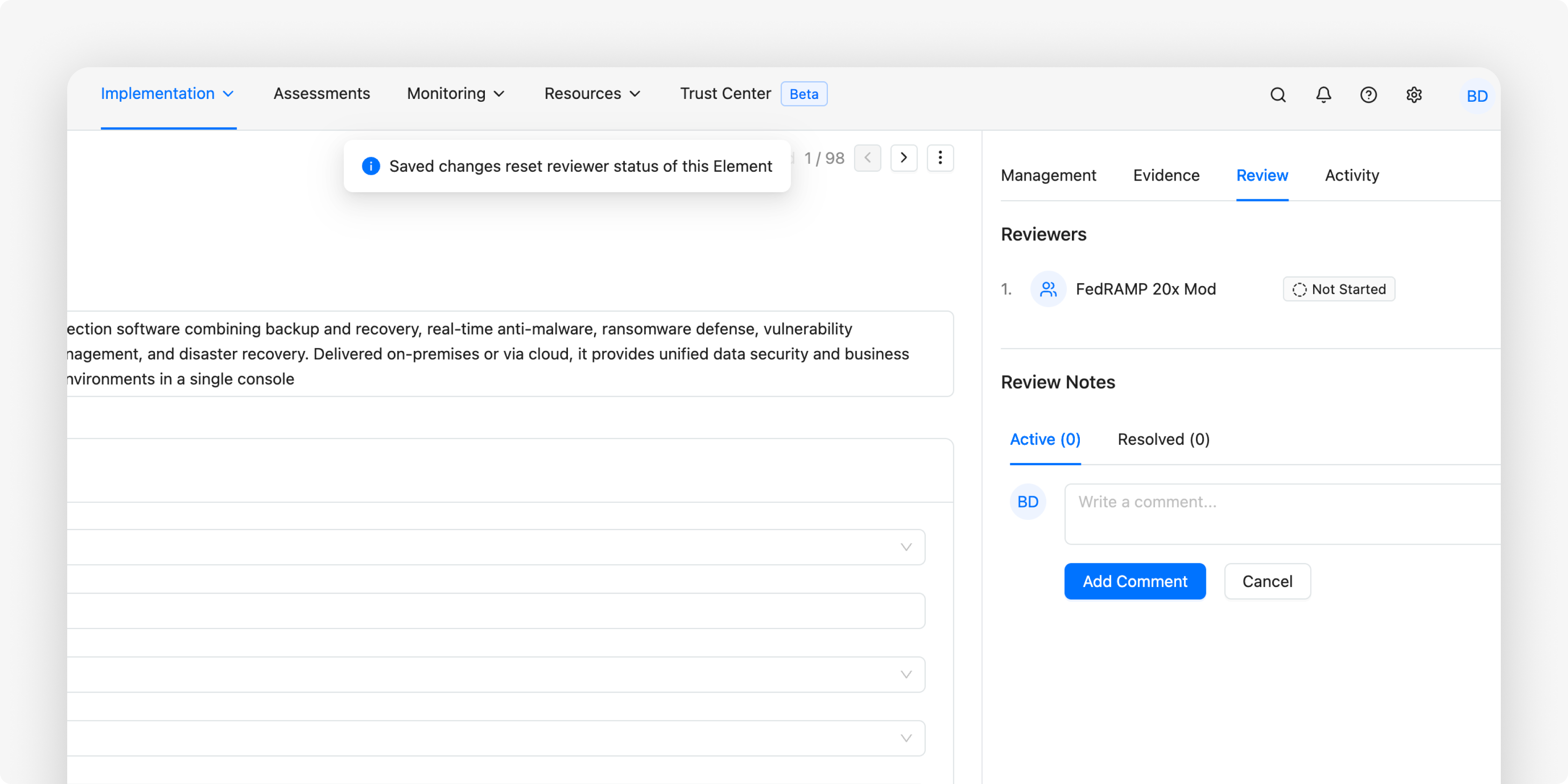Switch to the Activity tab
This screenshot has height=784, width=1568.
click(1351, 175)
